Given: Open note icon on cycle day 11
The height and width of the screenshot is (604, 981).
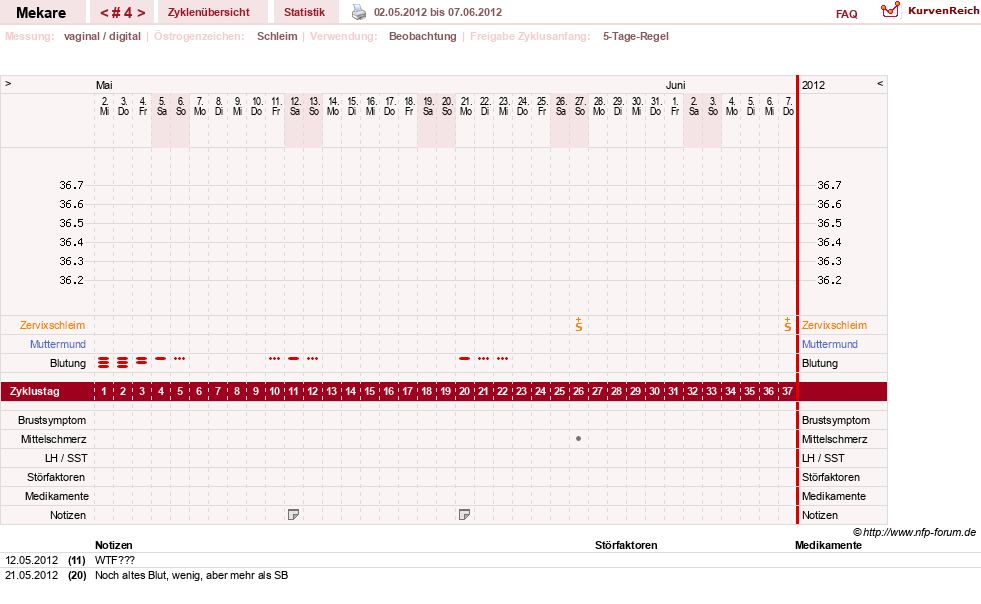Looking at the screenshot, I should tap(293, 514).
